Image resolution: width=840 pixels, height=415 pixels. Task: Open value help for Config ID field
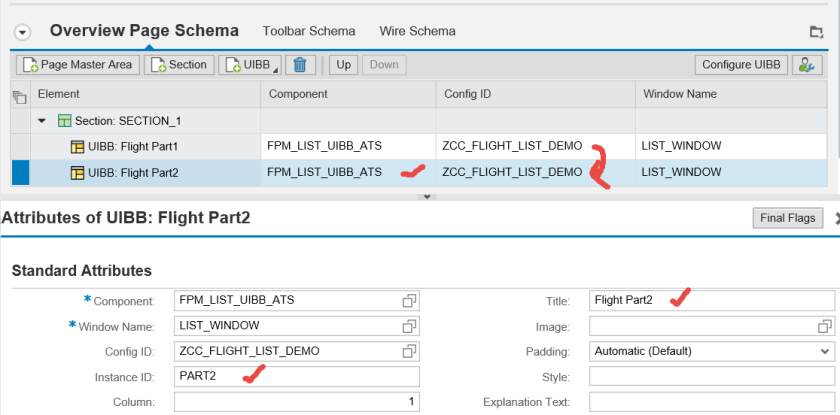point(408,351)
